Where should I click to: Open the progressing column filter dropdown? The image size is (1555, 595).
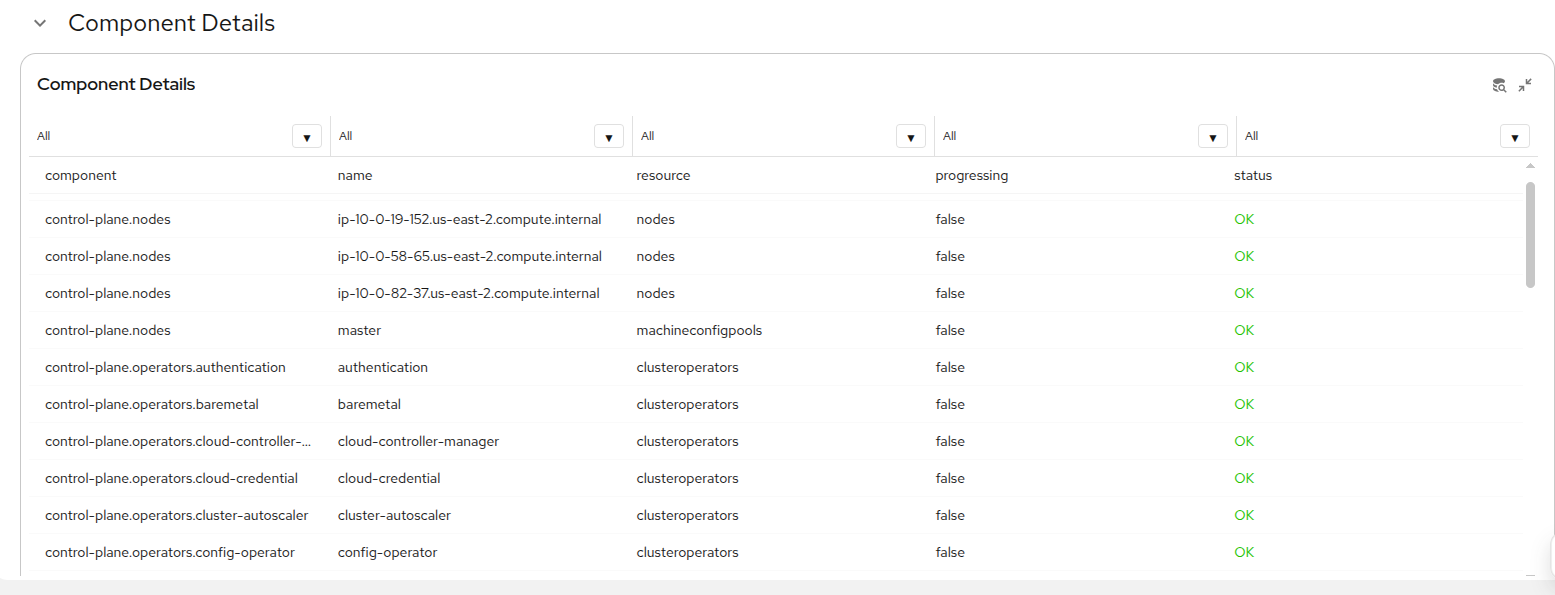(1212, 137)
